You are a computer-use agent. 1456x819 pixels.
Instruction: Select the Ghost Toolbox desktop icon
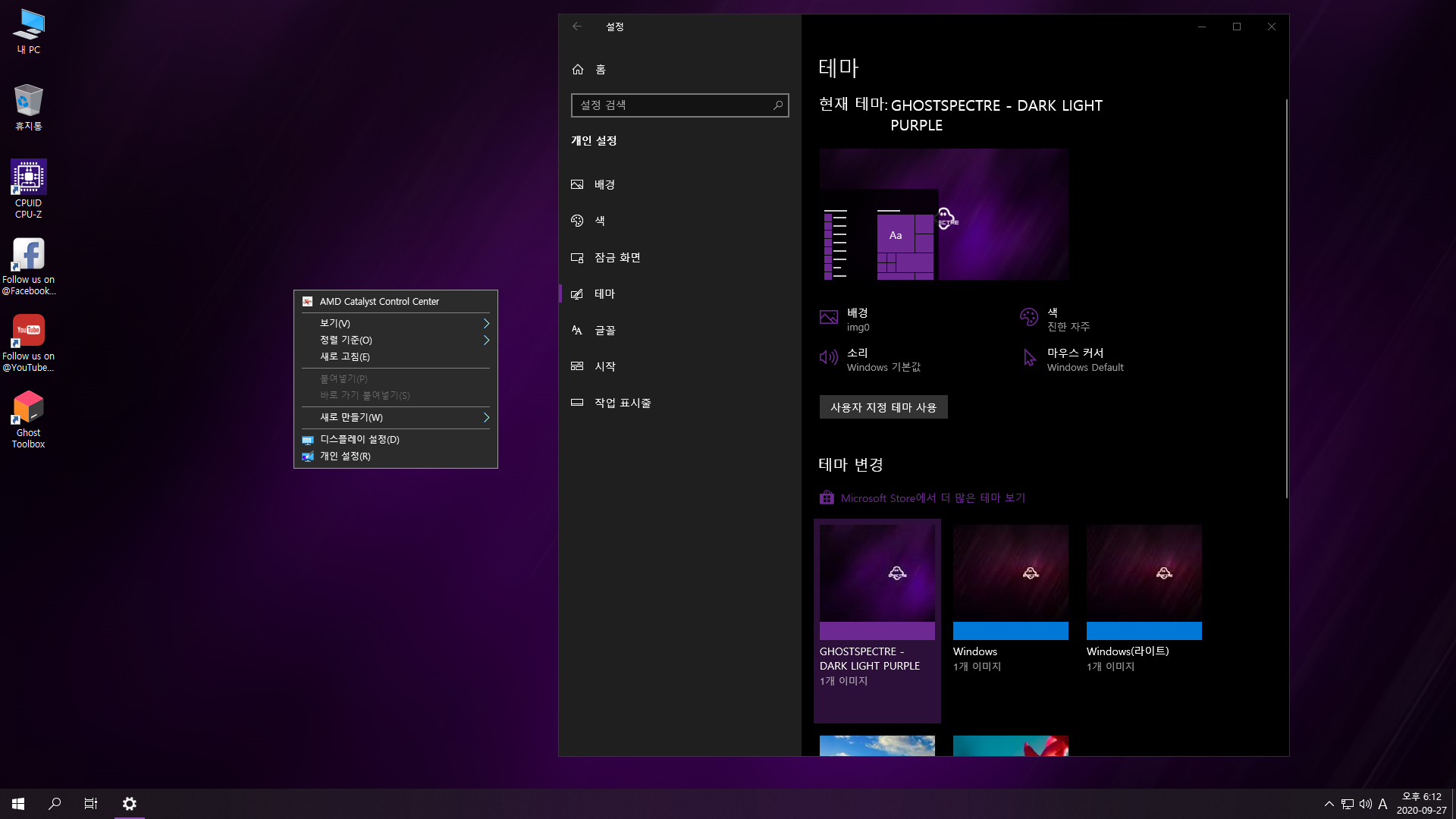(28, 408)
